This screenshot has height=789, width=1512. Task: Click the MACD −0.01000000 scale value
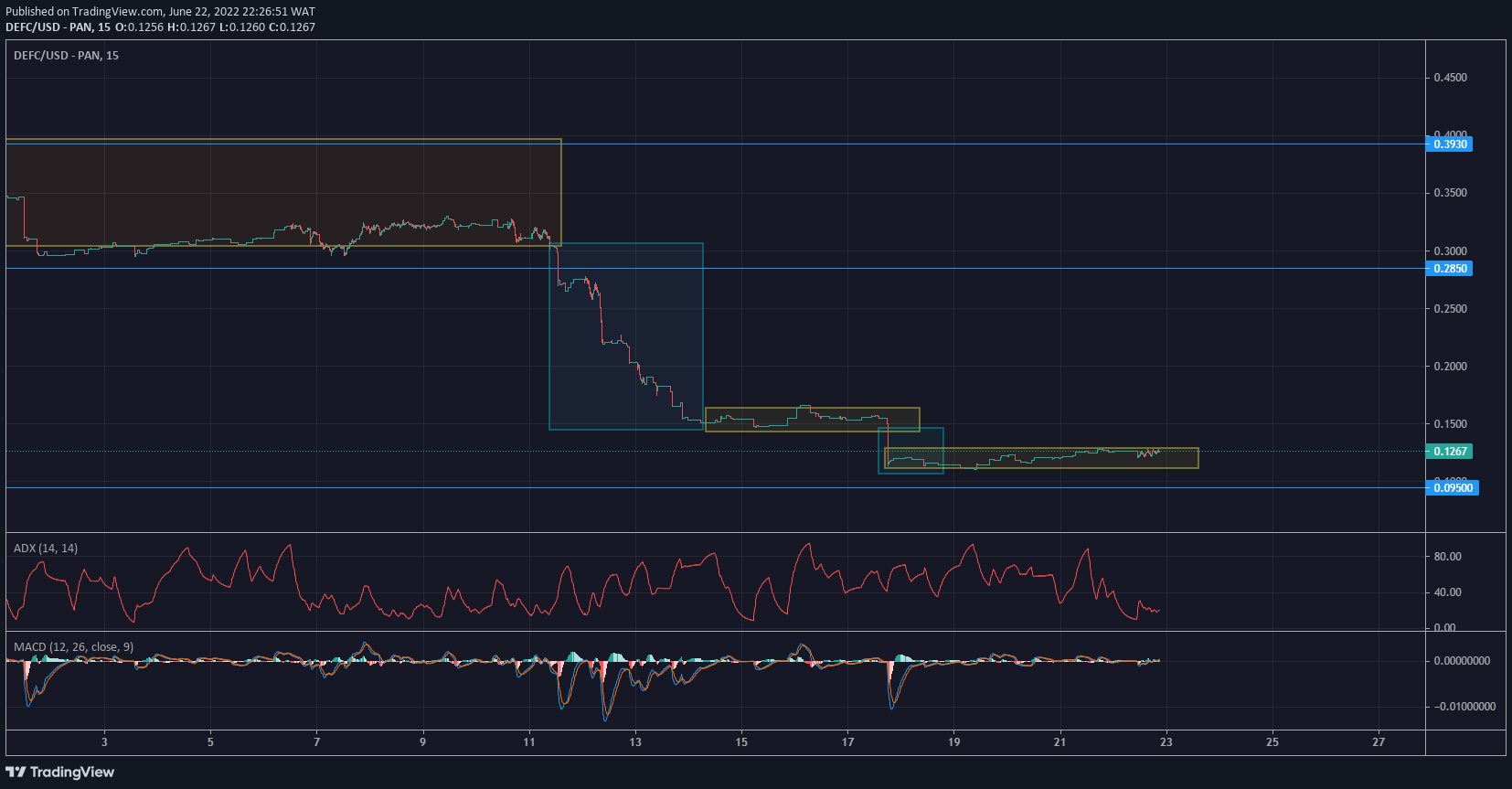tap(1464, 707)
